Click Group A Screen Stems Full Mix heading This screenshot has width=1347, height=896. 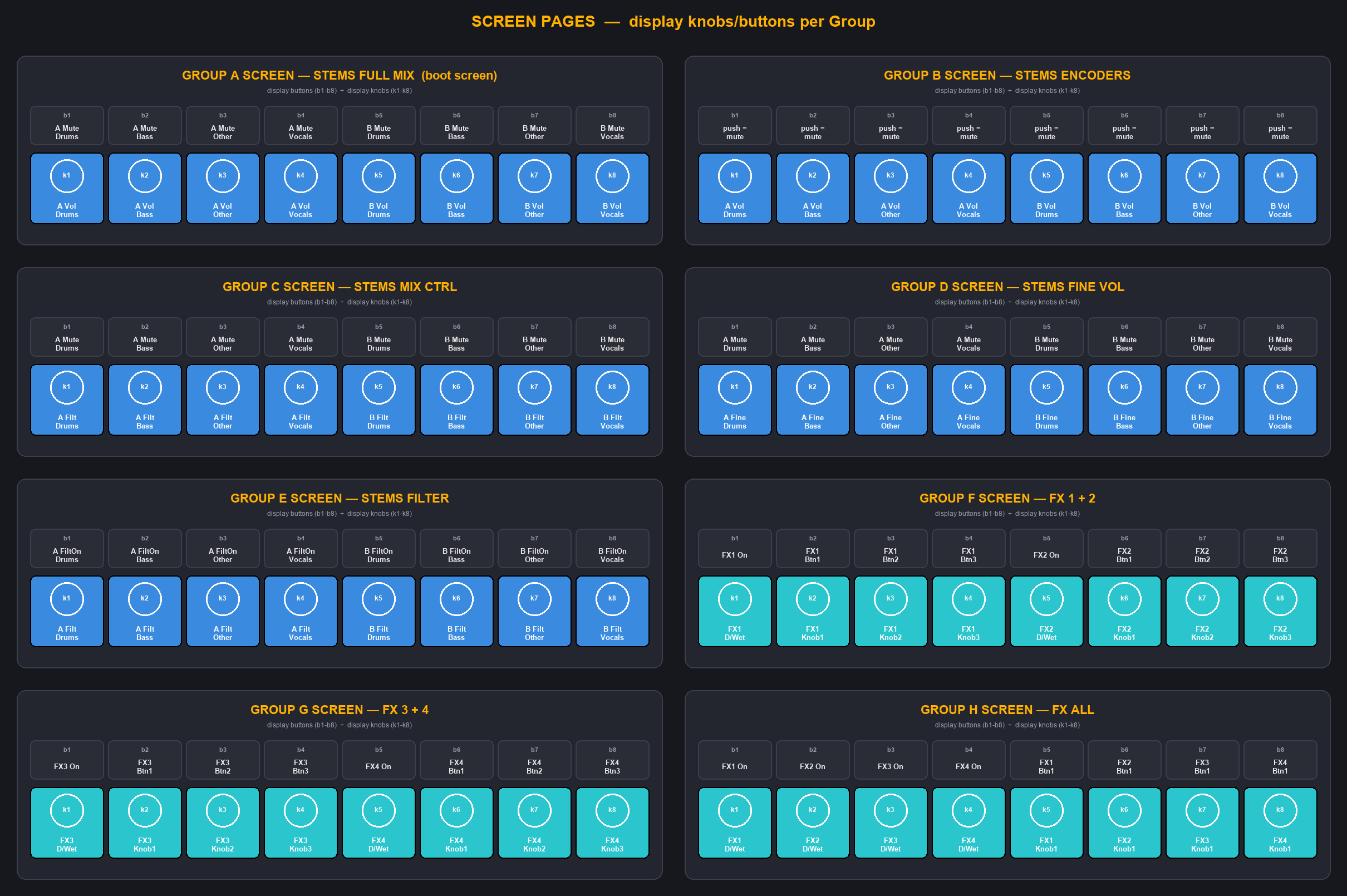tap(340, 76)
